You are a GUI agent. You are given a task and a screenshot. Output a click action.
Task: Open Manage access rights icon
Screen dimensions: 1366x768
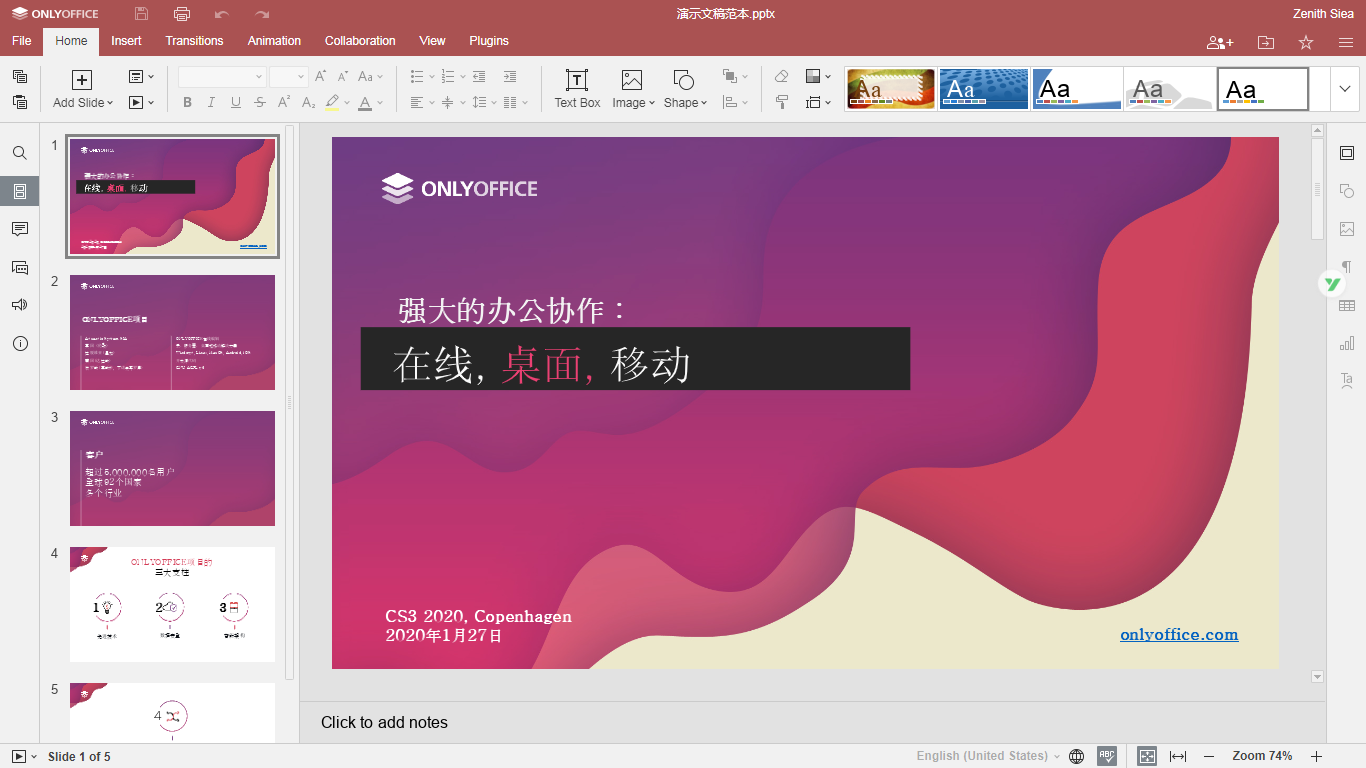click(x=1220, y=42)
